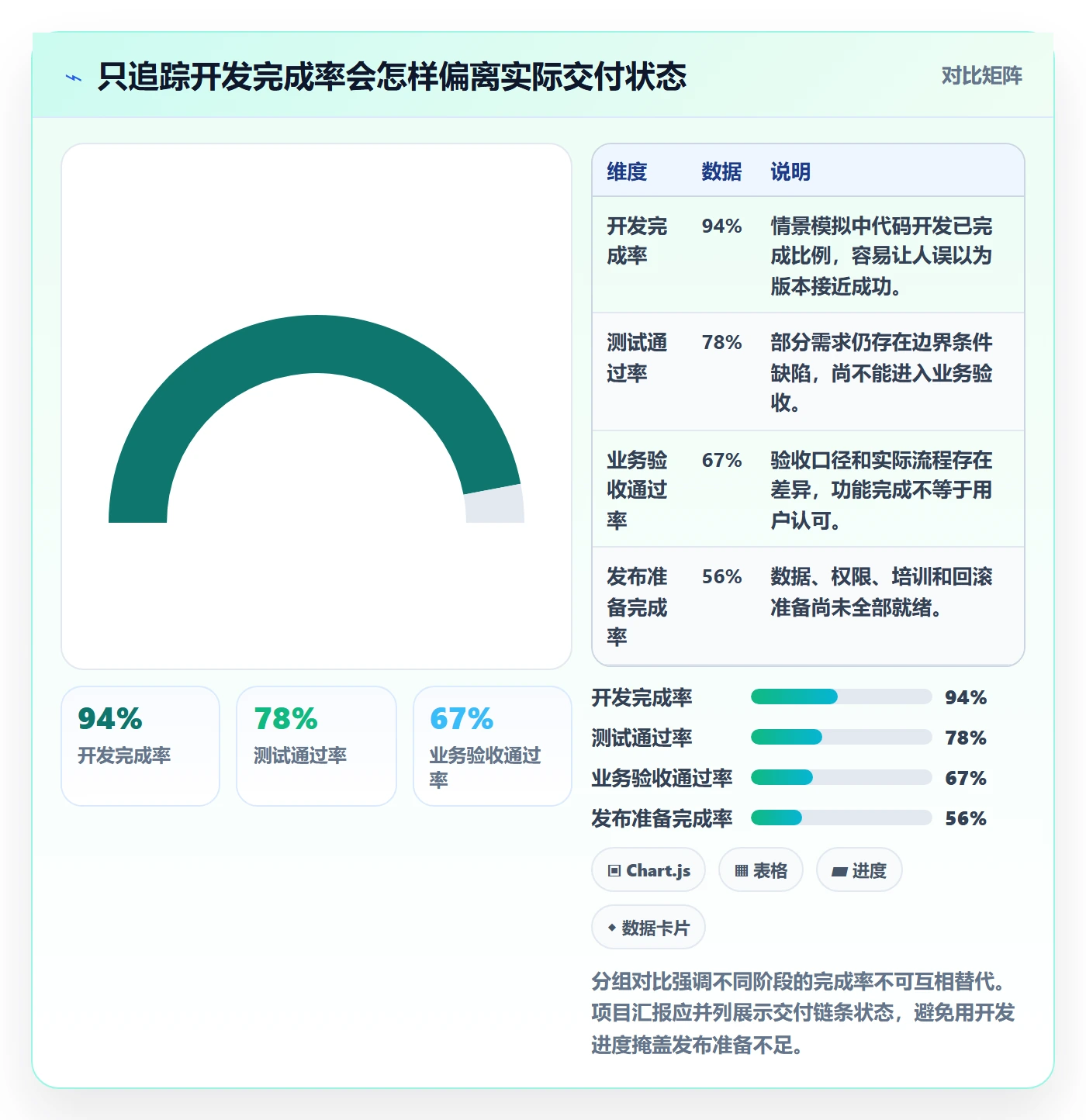Click description starting 情景模拟中代码开发已完成比例

coord(881,257)
